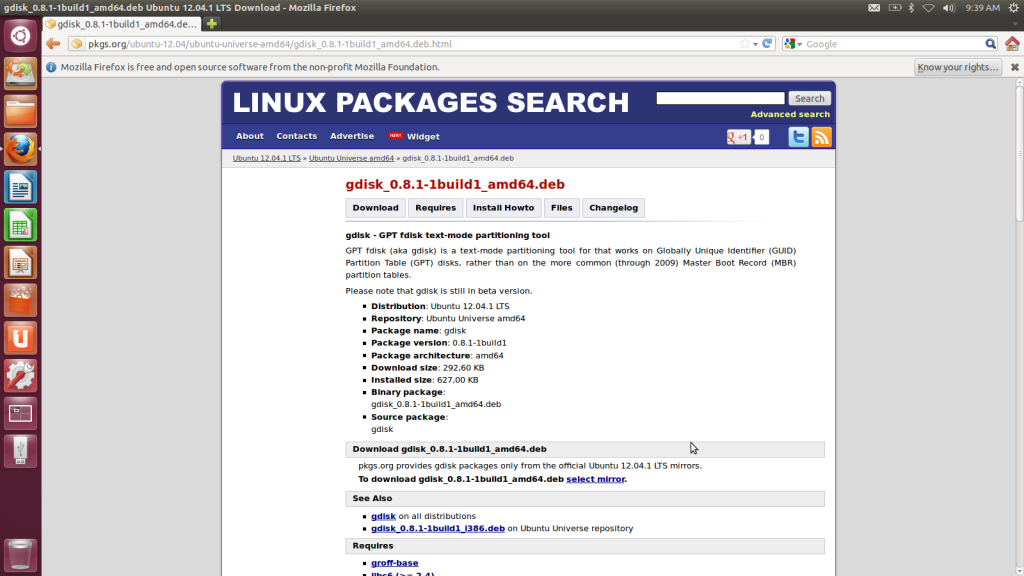Click Ubuntu Universe amd64 breadcrumb
This screenshot has height=576, width=1024.
[x=351, y=158]
